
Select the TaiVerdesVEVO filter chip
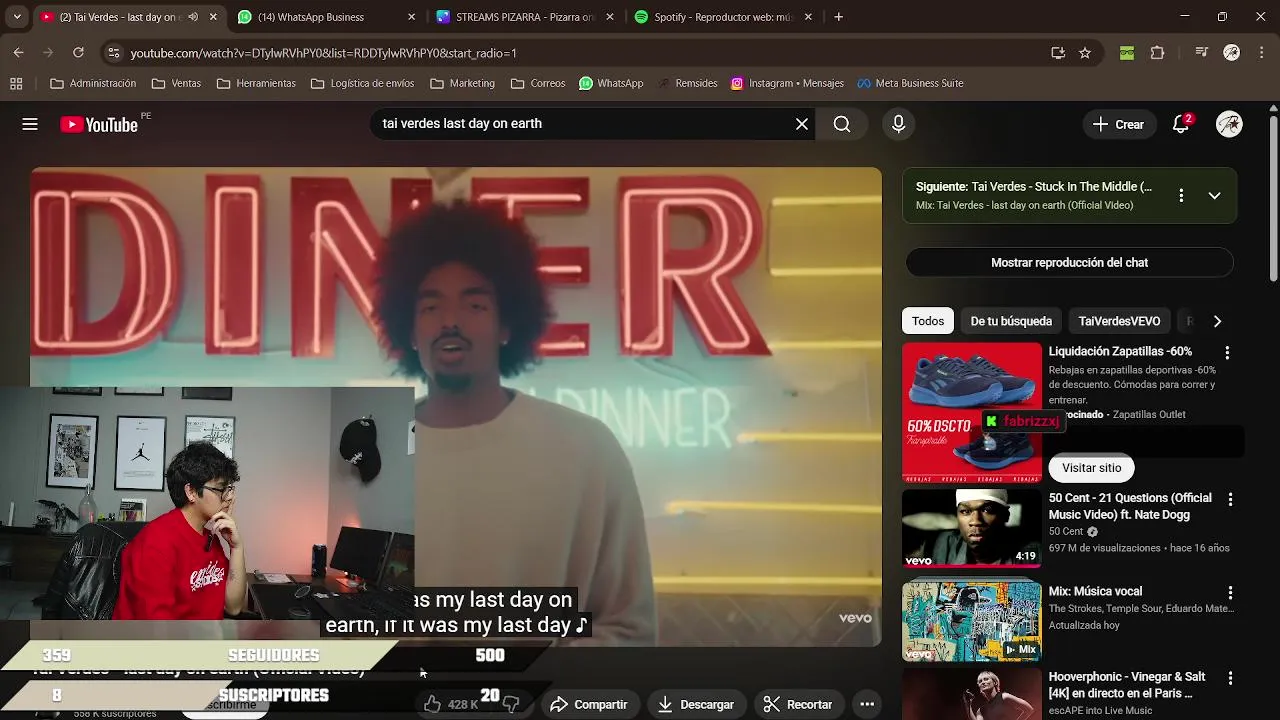tap(1119, 321)
